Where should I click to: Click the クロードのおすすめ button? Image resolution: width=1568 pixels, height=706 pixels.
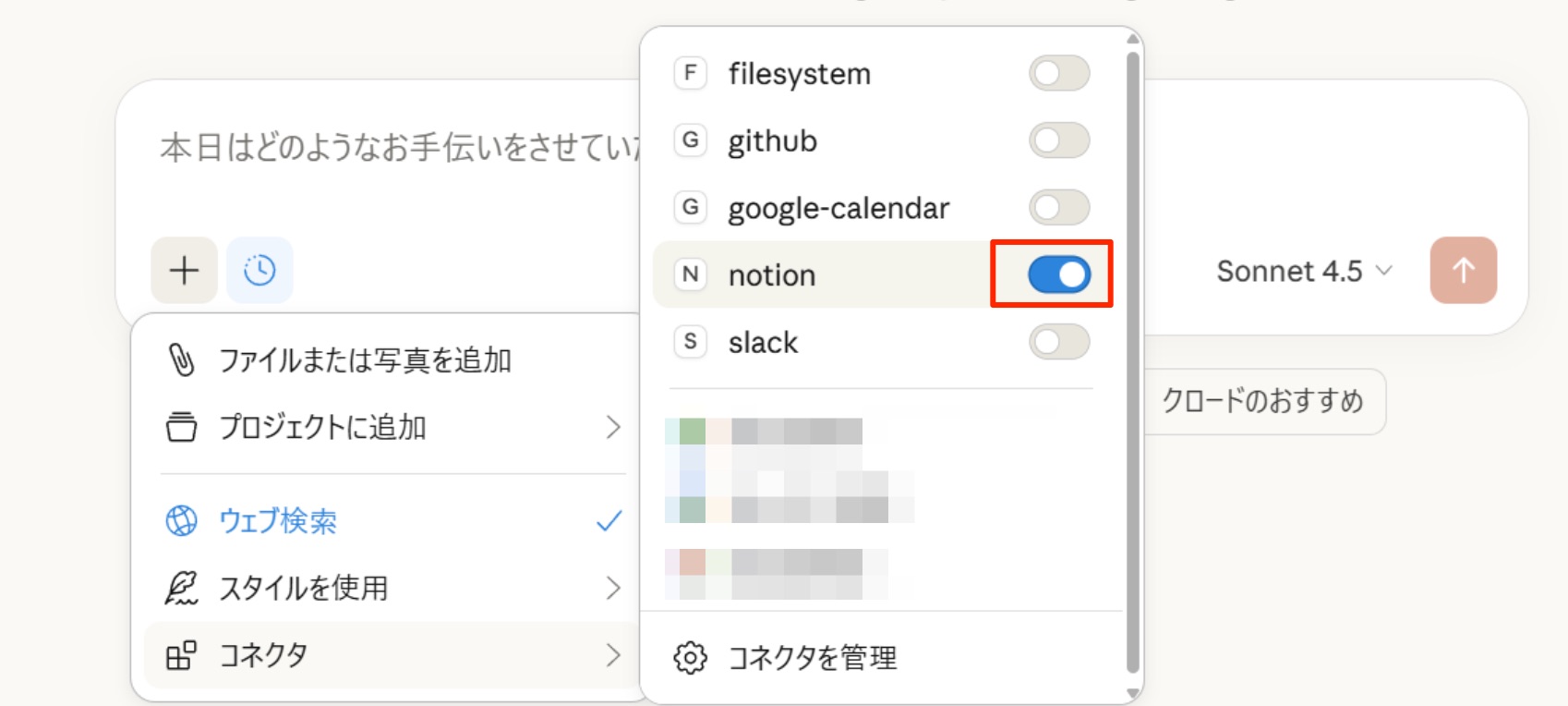click(1262, 401)
